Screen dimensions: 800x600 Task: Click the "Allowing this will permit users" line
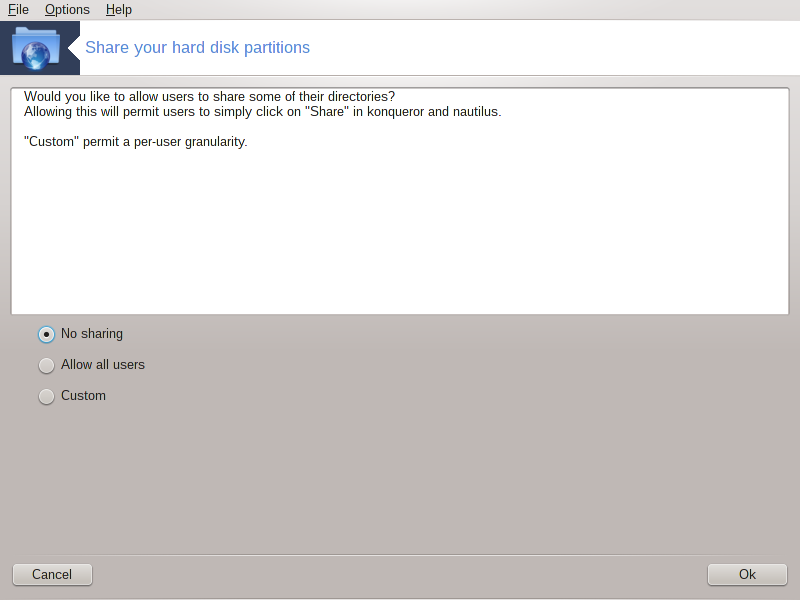point(263,112)
